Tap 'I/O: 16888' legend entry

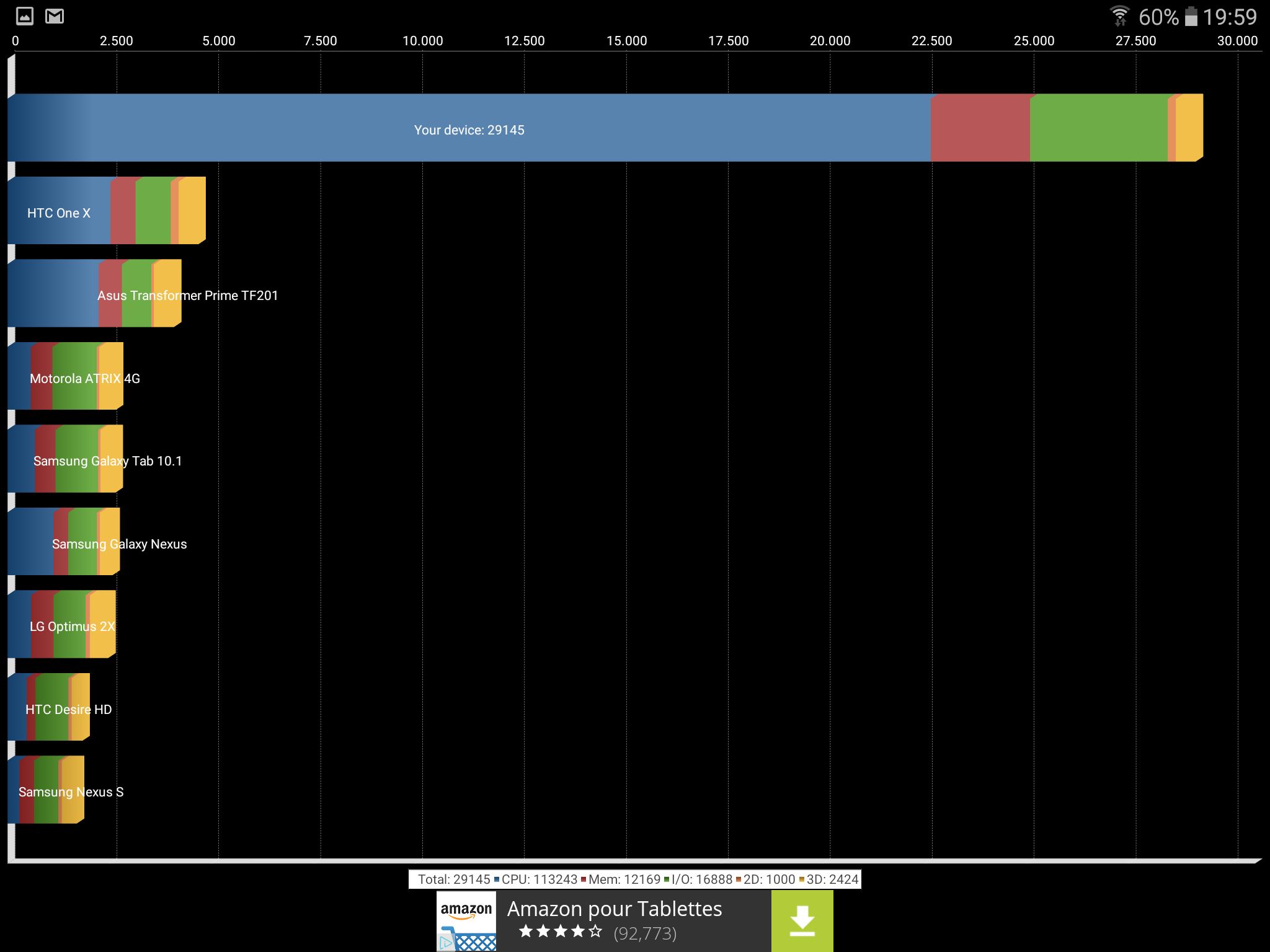[x=698, y=879]
